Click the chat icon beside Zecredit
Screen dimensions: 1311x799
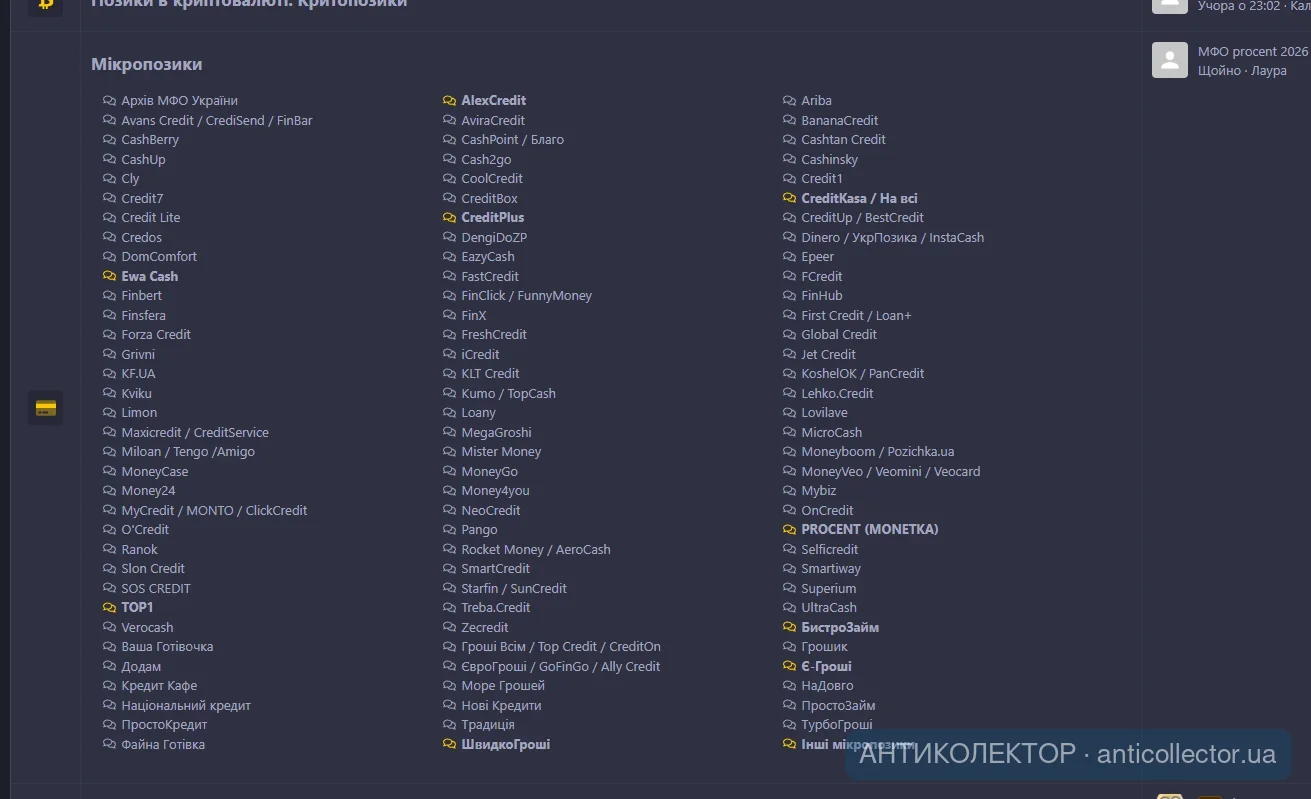click(450, 628)
